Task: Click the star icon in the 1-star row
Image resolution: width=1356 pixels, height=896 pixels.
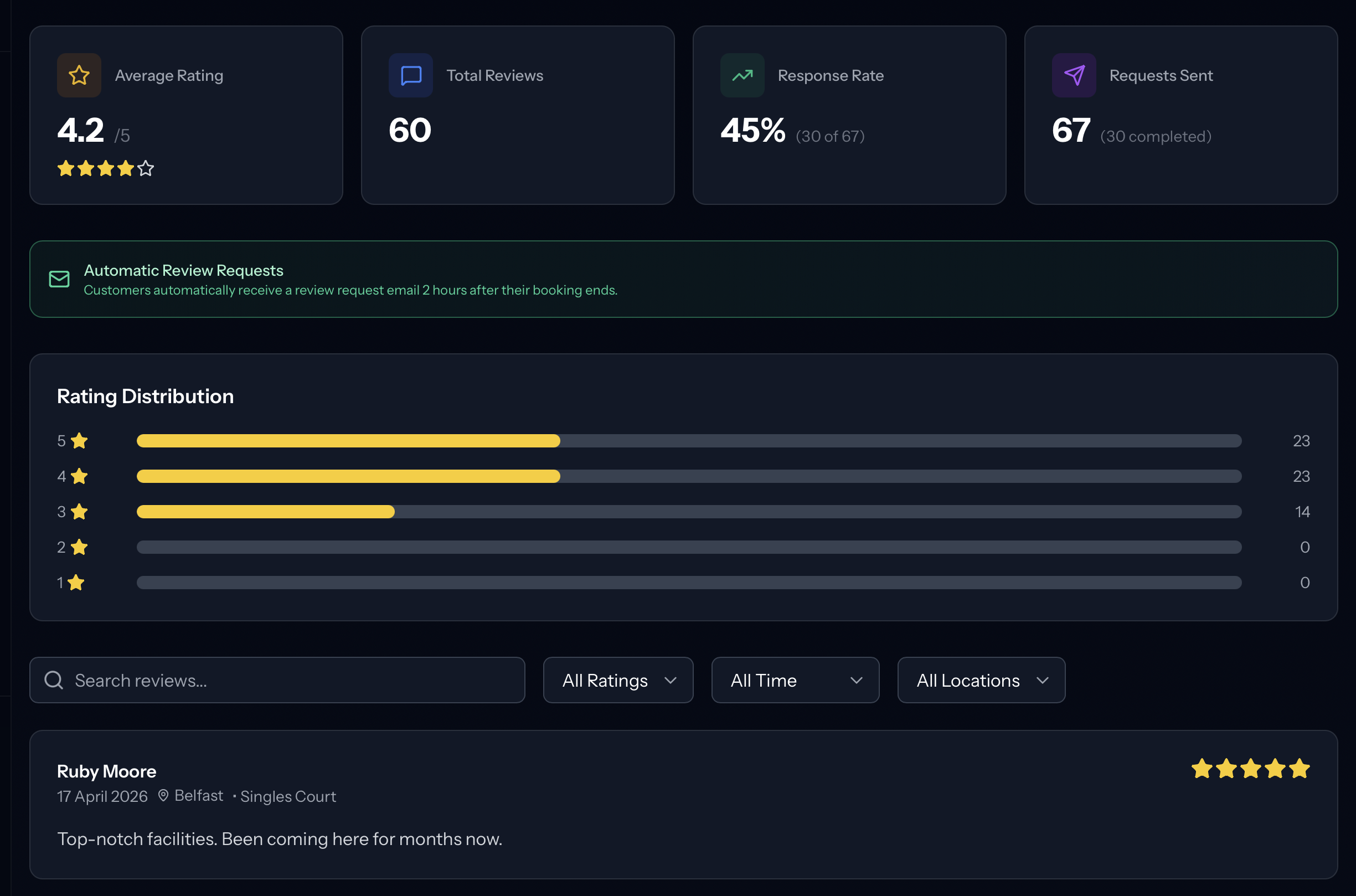Action: click(76, 582)
